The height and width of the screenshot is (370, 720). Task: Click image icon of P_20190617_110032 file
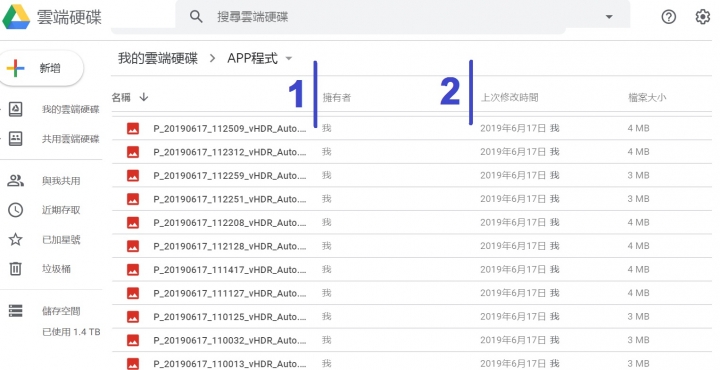pos(133,341)
